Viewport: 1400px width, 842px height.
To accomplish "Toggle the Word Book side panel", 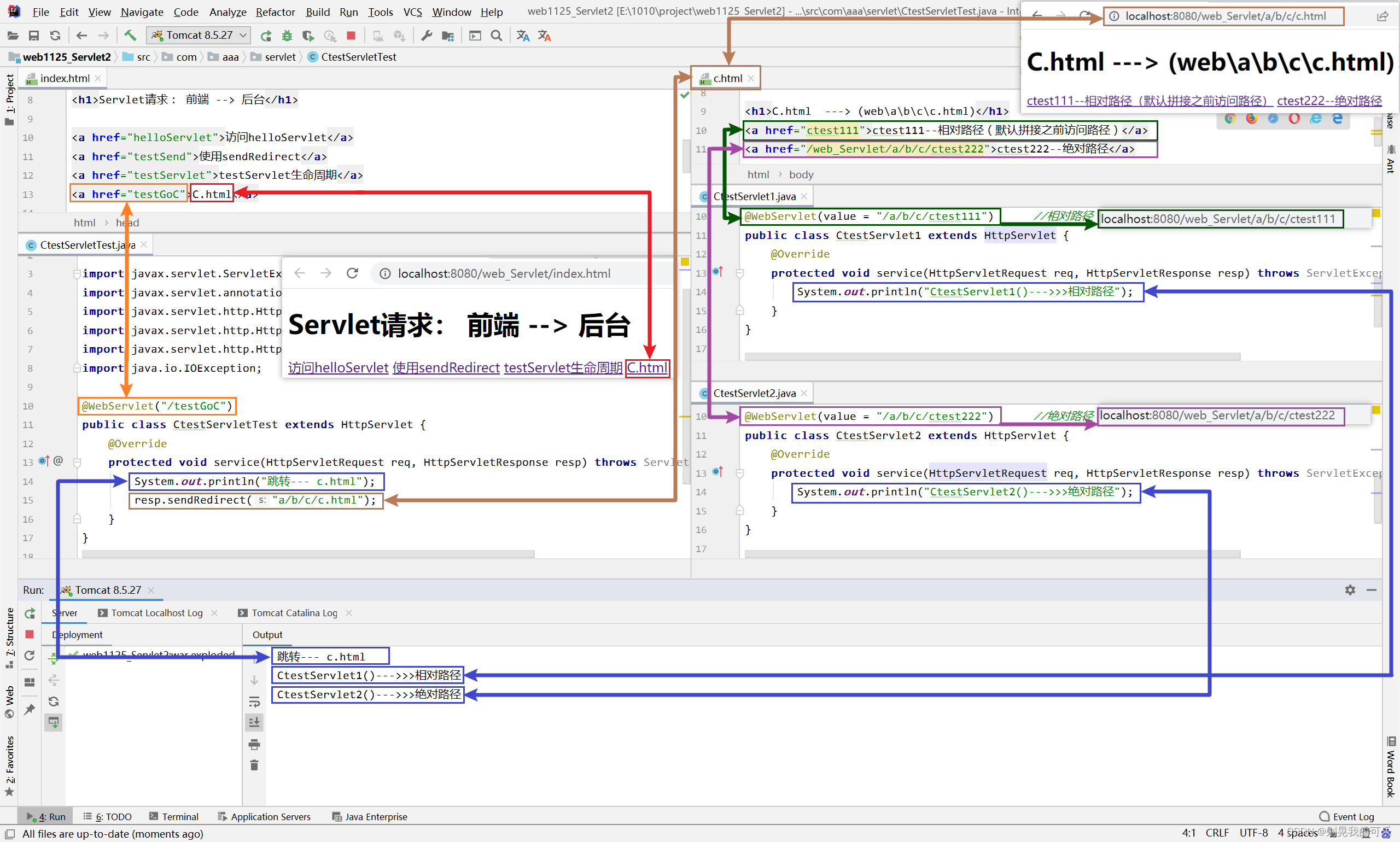I will (x=1391, y=767).
